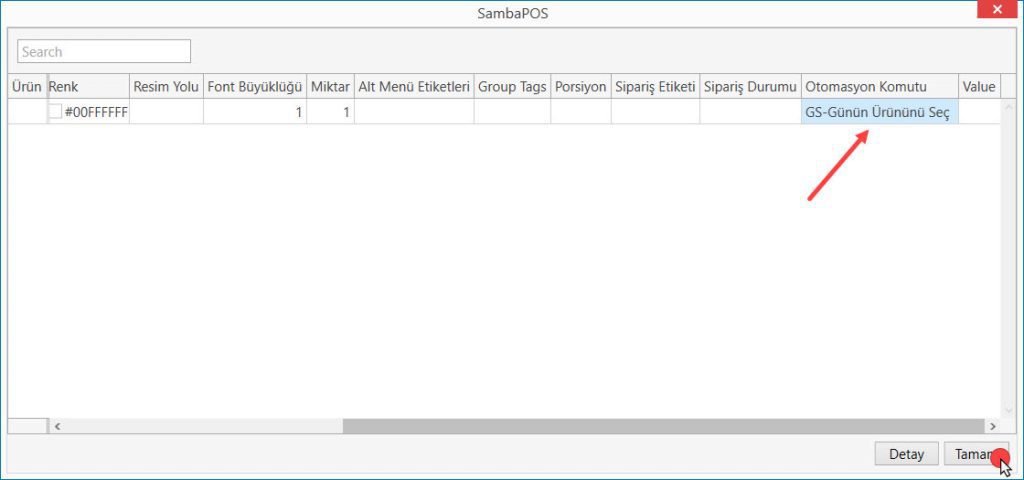This screenshot has height=480, width=1024.
Task: Select the GS-Günün Ürününü Seç cell
Action: point(879,112)
